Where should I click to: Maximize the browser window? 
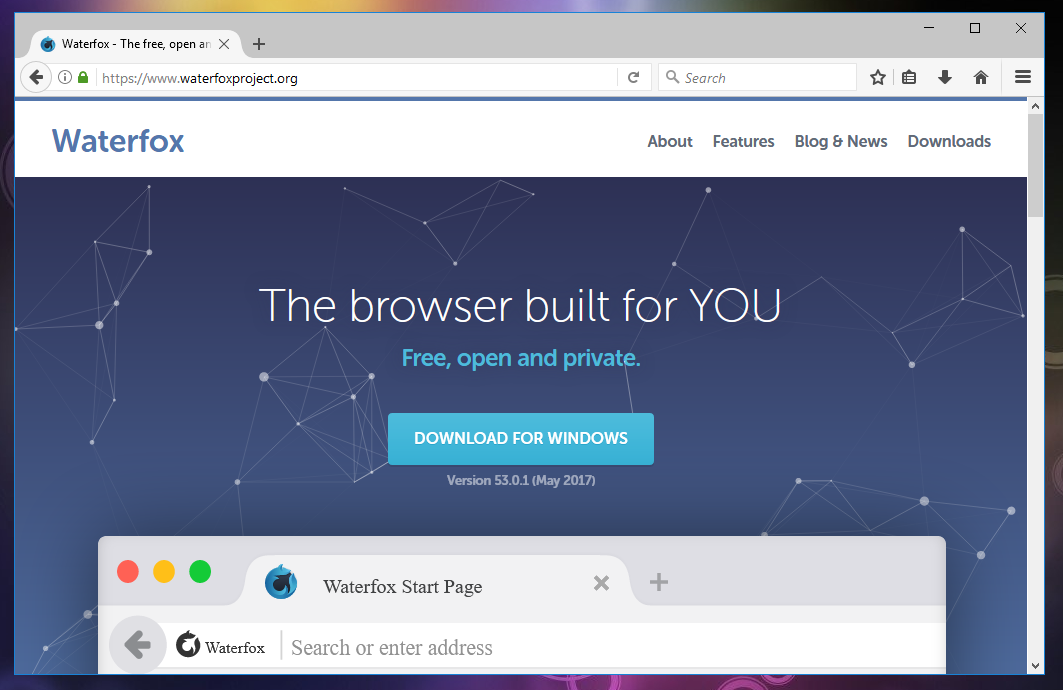[975, 28]
